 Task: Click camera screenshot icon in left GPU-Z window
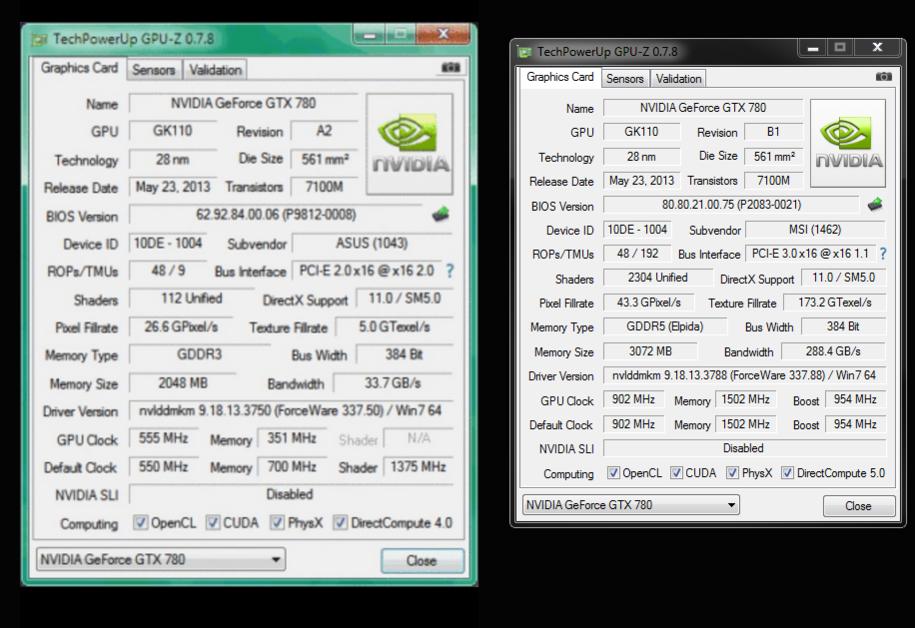(x=450, y=68)
